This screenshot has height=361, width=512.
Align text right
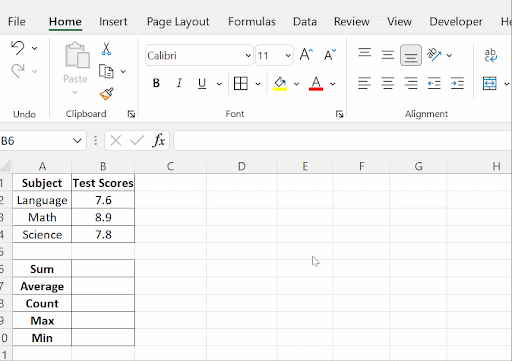tap(411, 83)
